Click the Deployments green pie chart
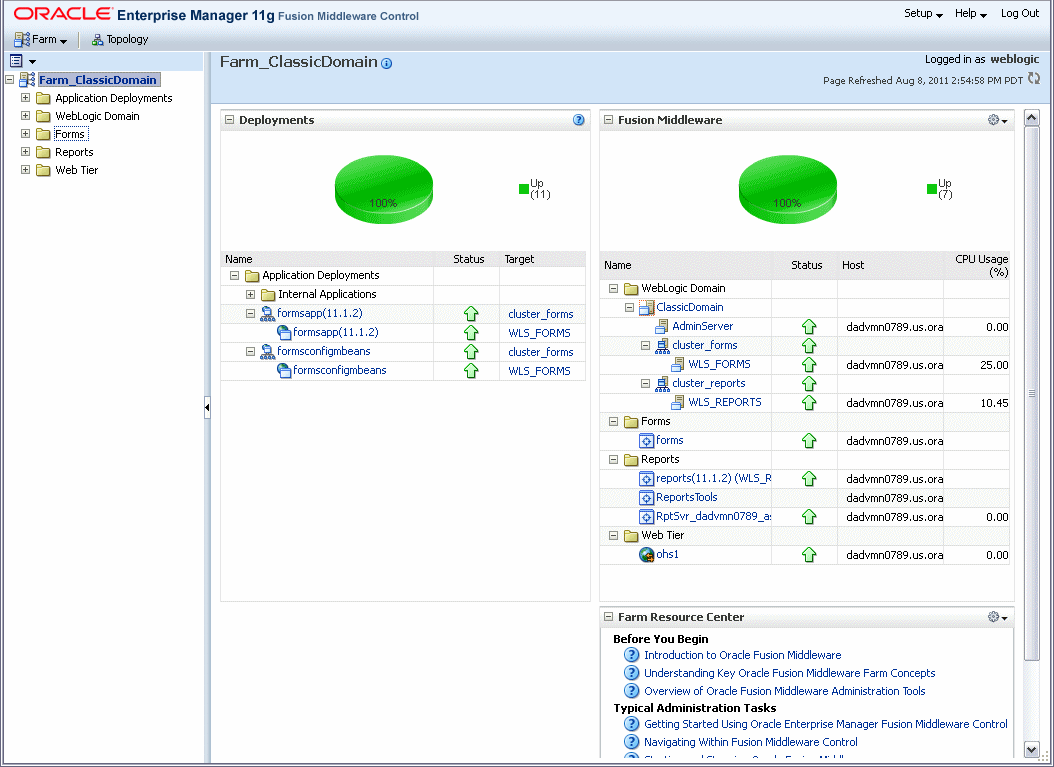The height and width of the screenshot is (767, 1054). [384, 190]
